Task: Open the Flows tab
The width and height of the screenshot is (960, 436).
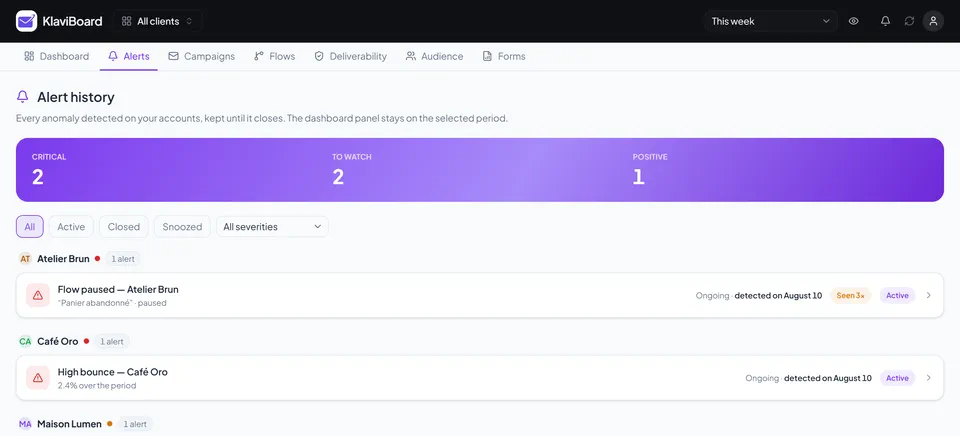Action: point(274,56)
